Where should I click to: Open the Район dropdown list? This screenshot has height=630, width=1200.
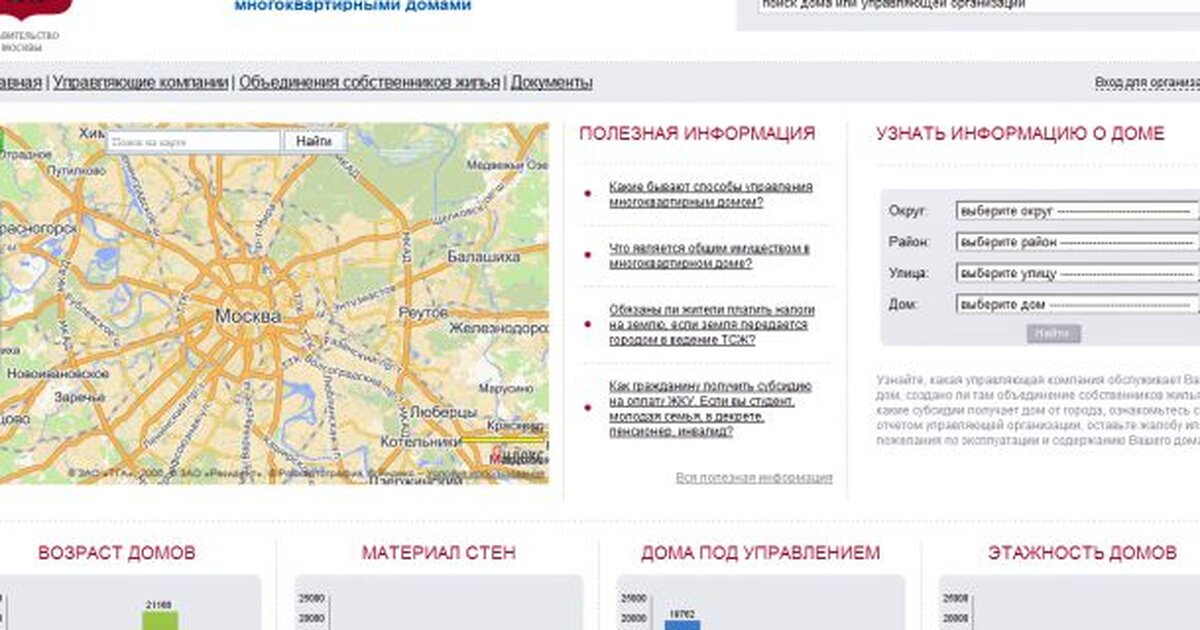point(1076,242)
